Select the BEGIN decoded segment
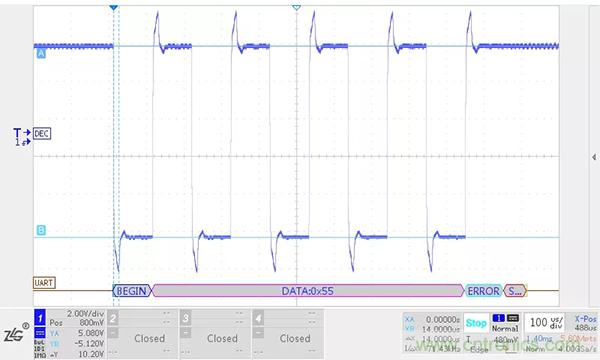The height and width of the screenshot is (360, 600). (132, 291)
